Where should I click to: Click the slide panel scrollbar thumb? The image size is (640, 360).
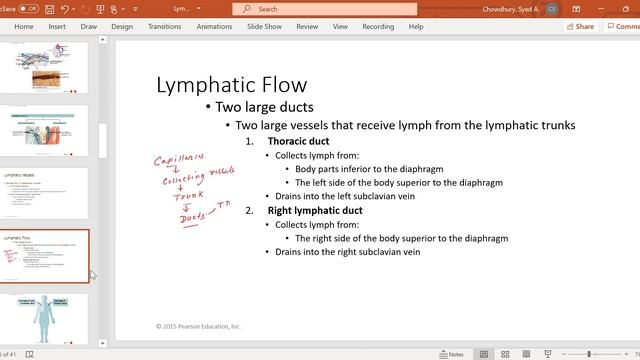[102, 141]
